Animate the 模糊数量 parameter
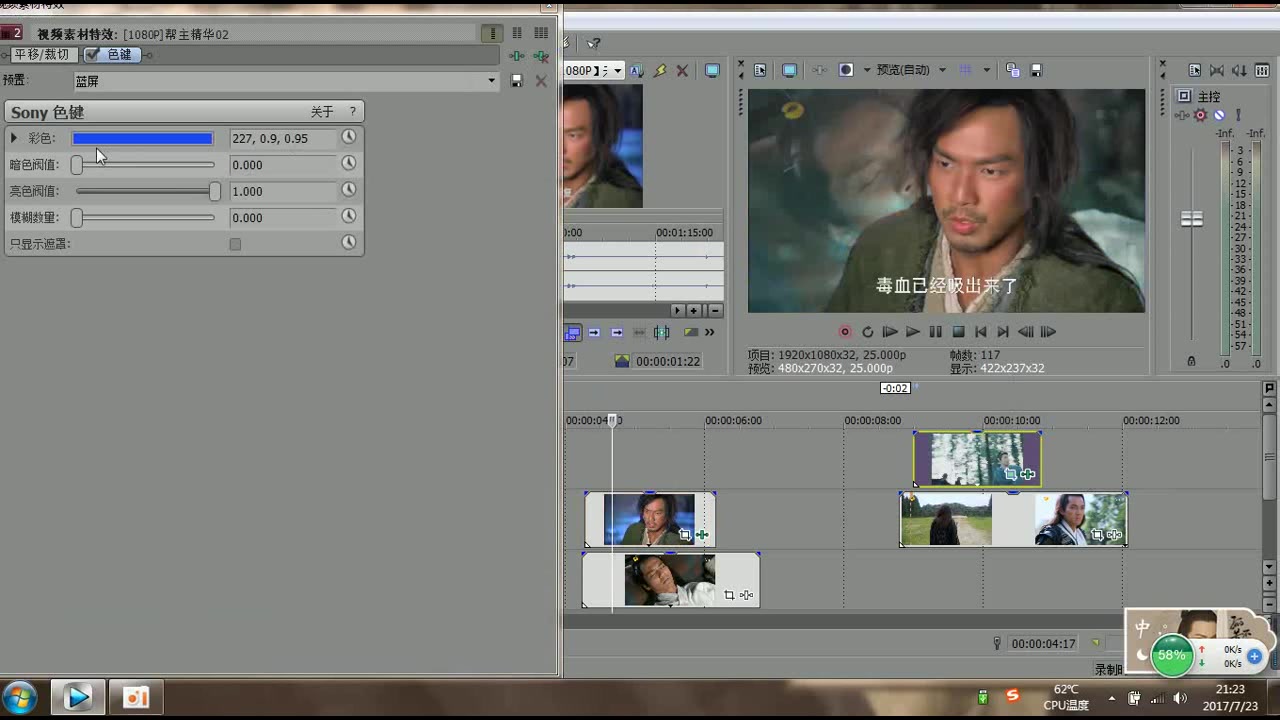This screenshot has height=720, width=1280. [x=349, y=216]
